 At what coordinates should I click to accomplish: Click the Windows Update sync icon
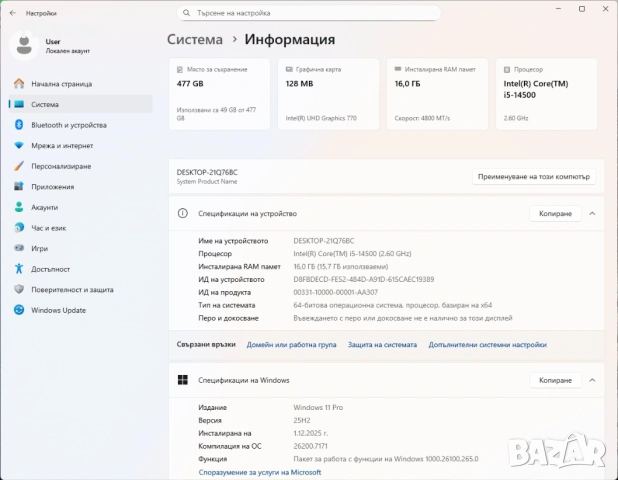pyautogui.click(x=19, y=310)
